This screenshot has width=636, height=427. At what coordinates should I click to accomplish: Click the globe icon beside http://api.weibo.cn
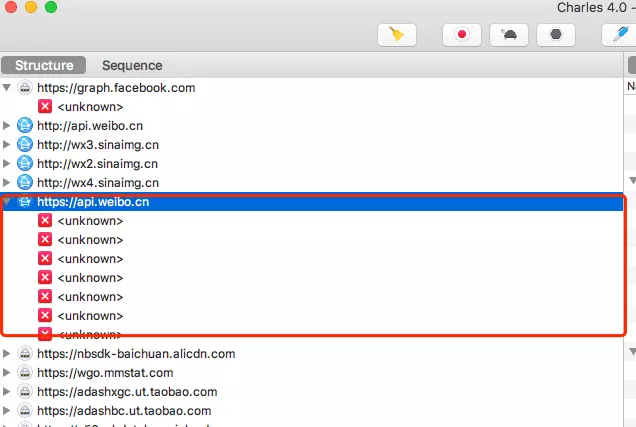[25, 126]
